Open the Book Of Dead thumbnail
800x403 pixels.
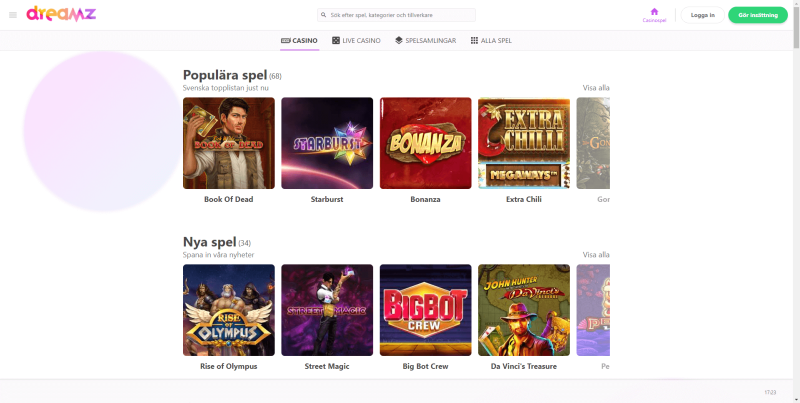(x=229, y=143)
